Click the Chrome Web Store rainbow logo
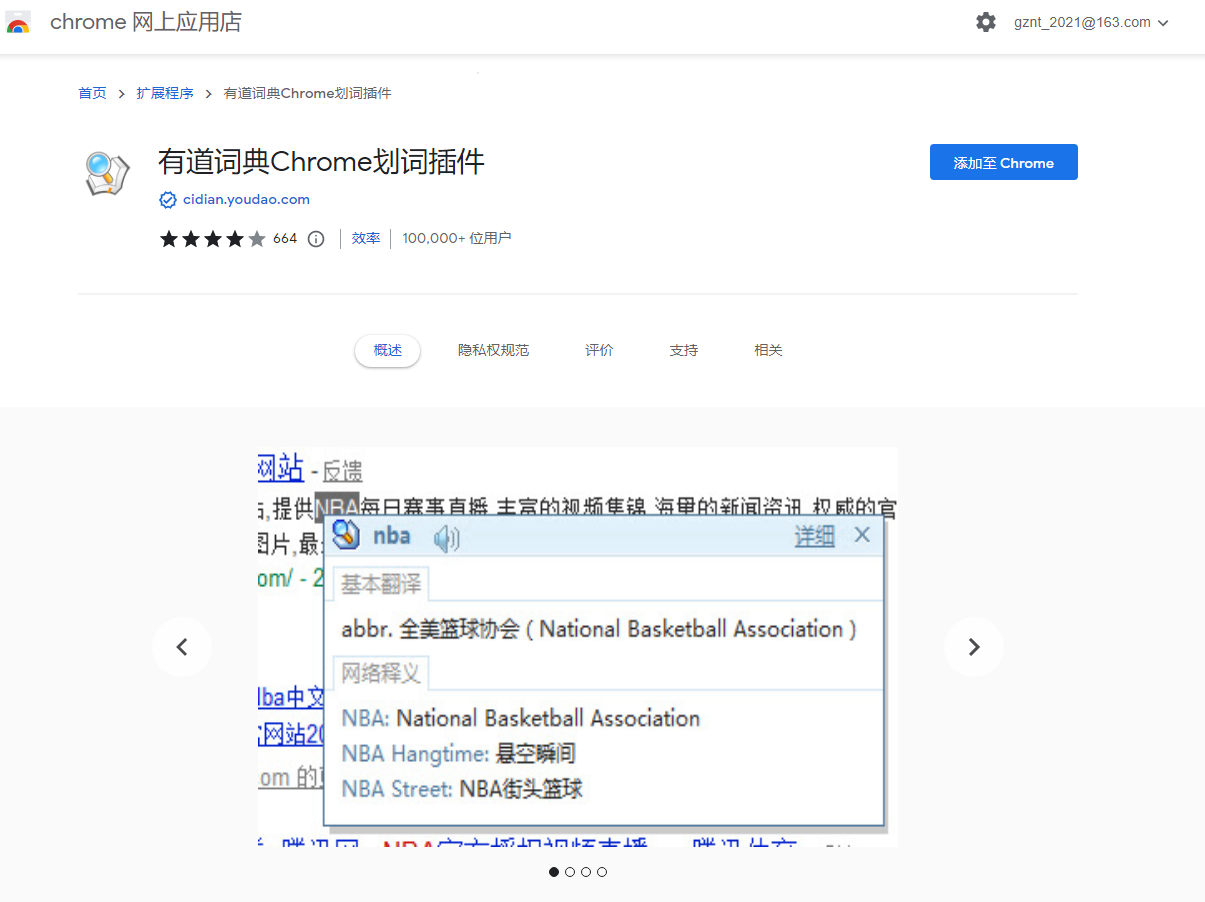This screenshot has height=902, width=1205. (x=18, y=23)
